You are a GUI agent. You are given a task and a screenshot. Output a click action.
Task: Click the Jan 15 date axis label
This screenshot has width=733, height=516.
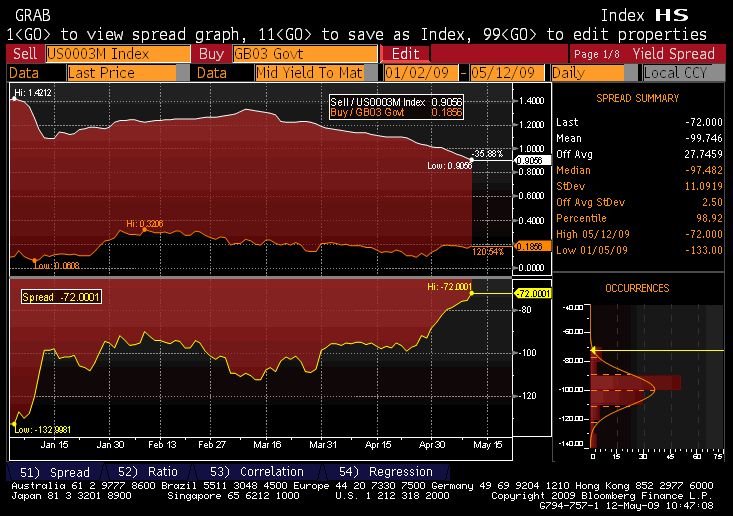(54, 444)
